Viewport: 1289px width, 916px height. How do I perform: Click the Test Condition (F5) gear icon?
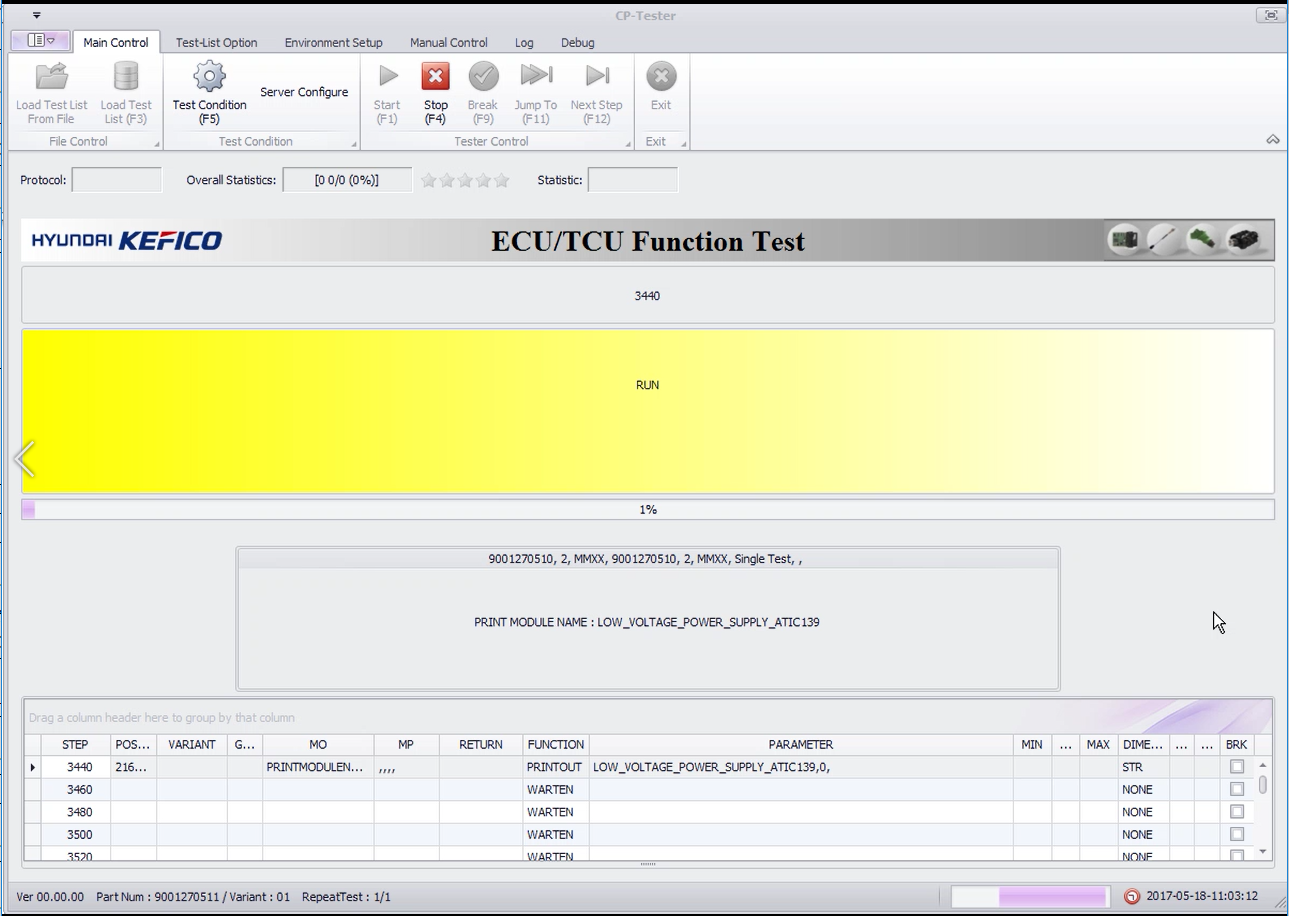(209, 76)
